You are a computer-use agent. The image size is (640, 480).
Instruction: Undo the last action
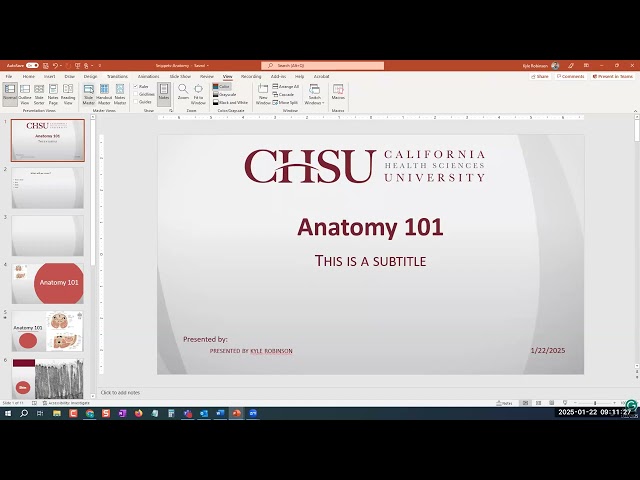coord(56,65)
